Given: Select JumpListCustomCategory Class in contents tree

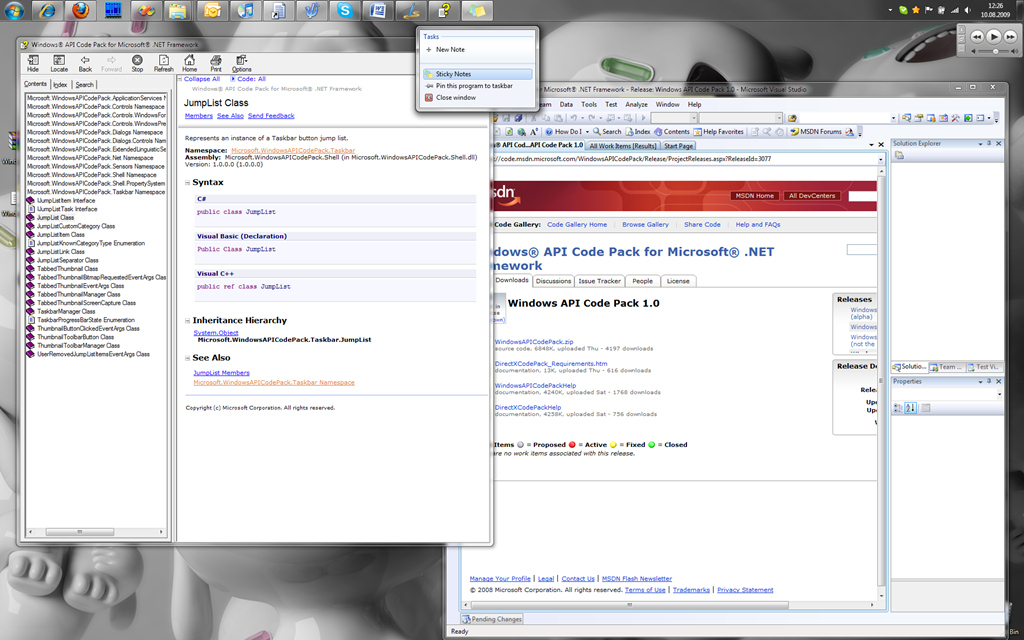Looking at the screenshot, I should (x=76, y=226).
